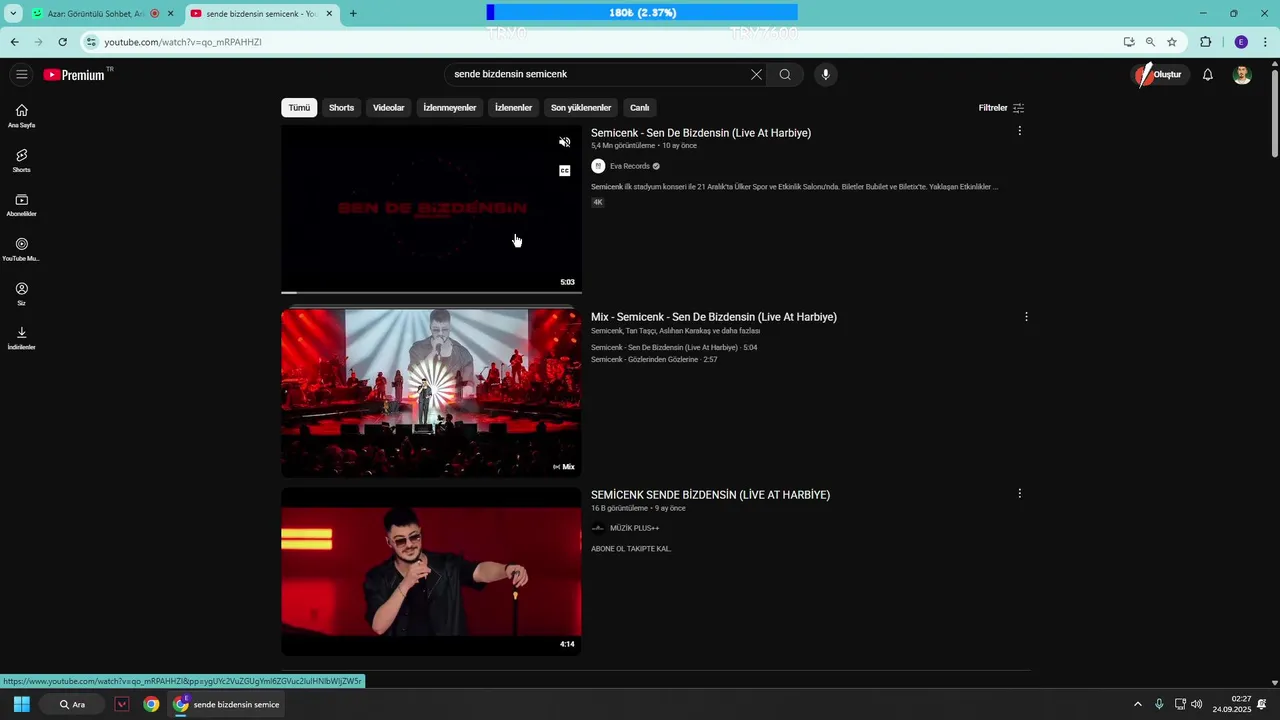Select the Videolar filter chip

[389, 108]
